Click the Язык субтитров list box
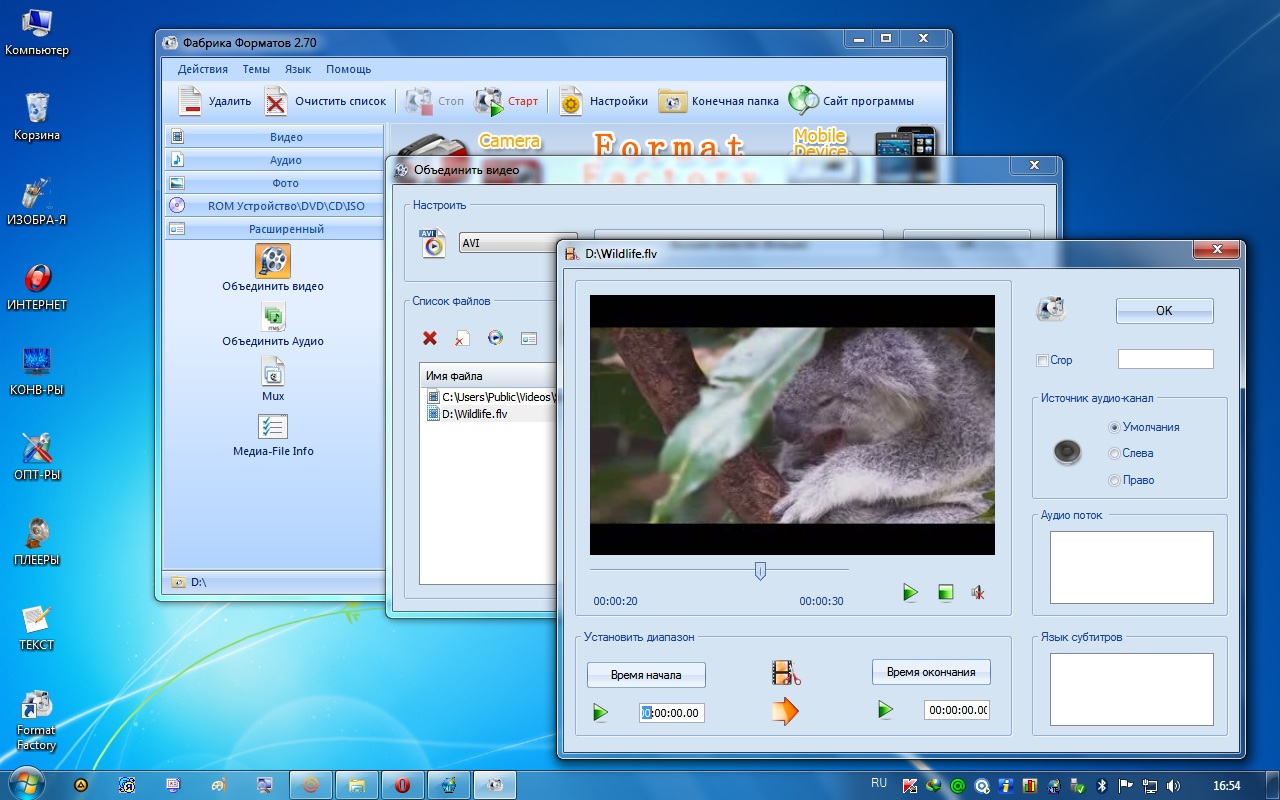Image resolution: width=1280 pixels, height=800 pixels. 1131,689
